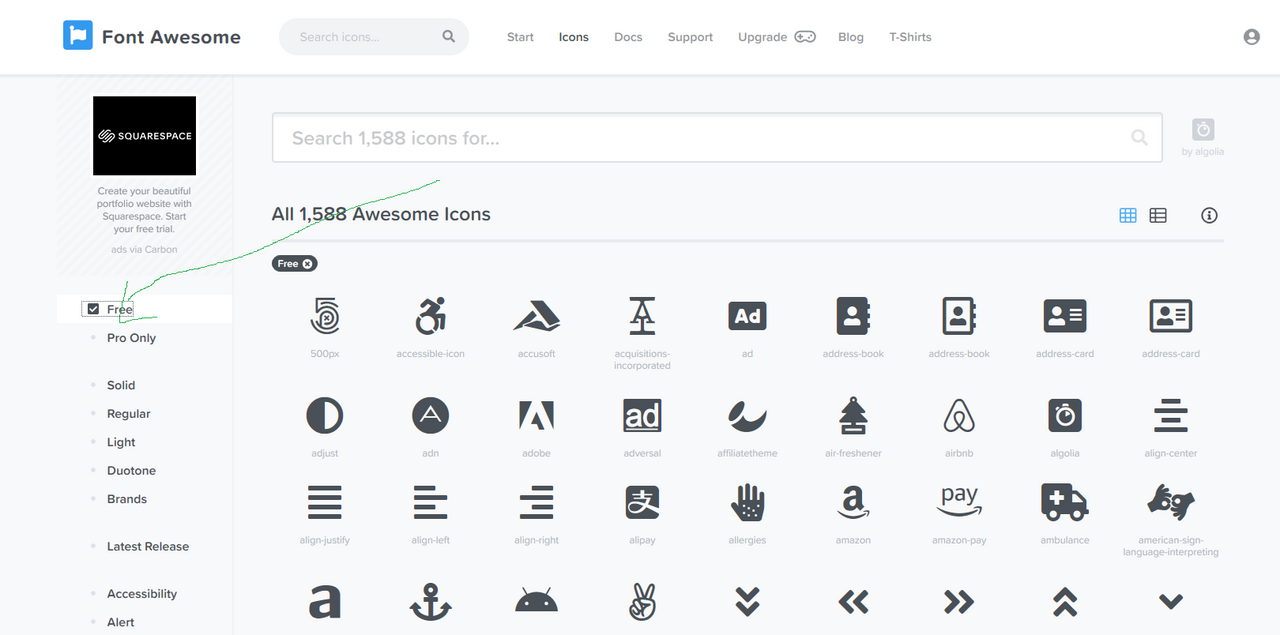The height and width of the screenshot is (635, 1280).
Task: Pick the align-right icon
Action: pyautogui.click(x=536, y=502)
